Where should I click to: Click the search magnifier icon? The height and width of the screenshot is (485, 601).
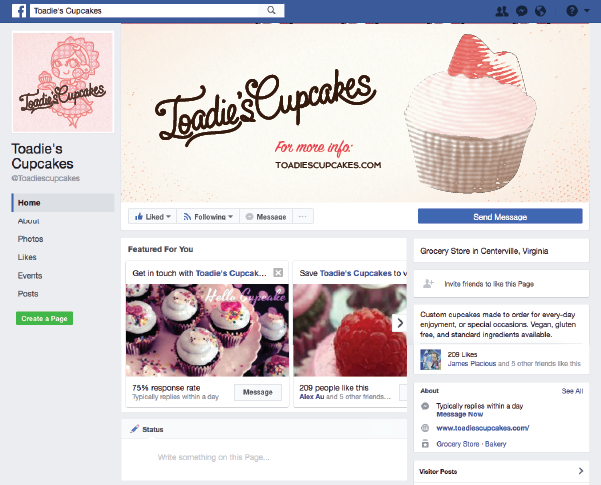[271, 10]
